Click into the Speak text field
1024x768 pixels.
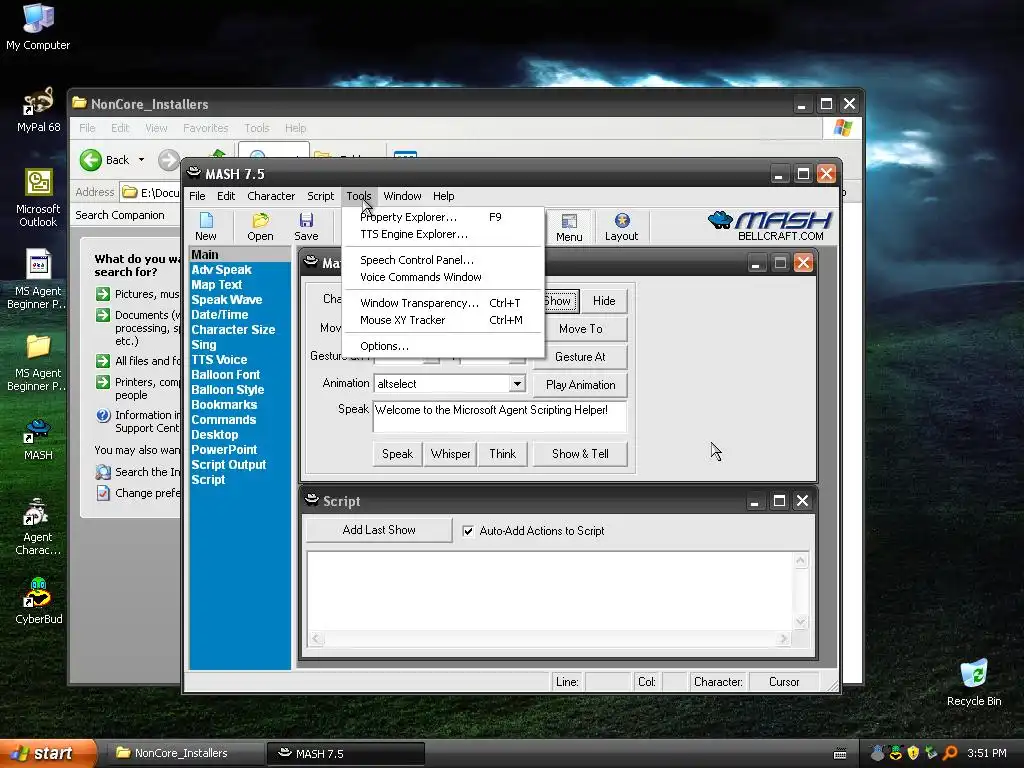click(500, 417)
